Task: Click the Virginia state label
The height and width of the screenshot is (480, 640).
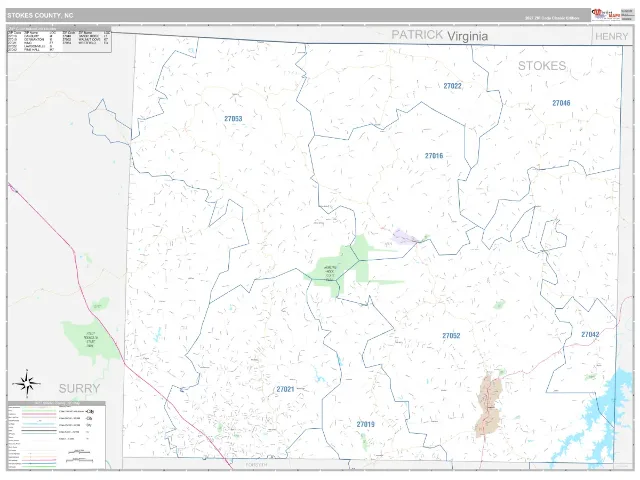Action: [x=467, y=36]
